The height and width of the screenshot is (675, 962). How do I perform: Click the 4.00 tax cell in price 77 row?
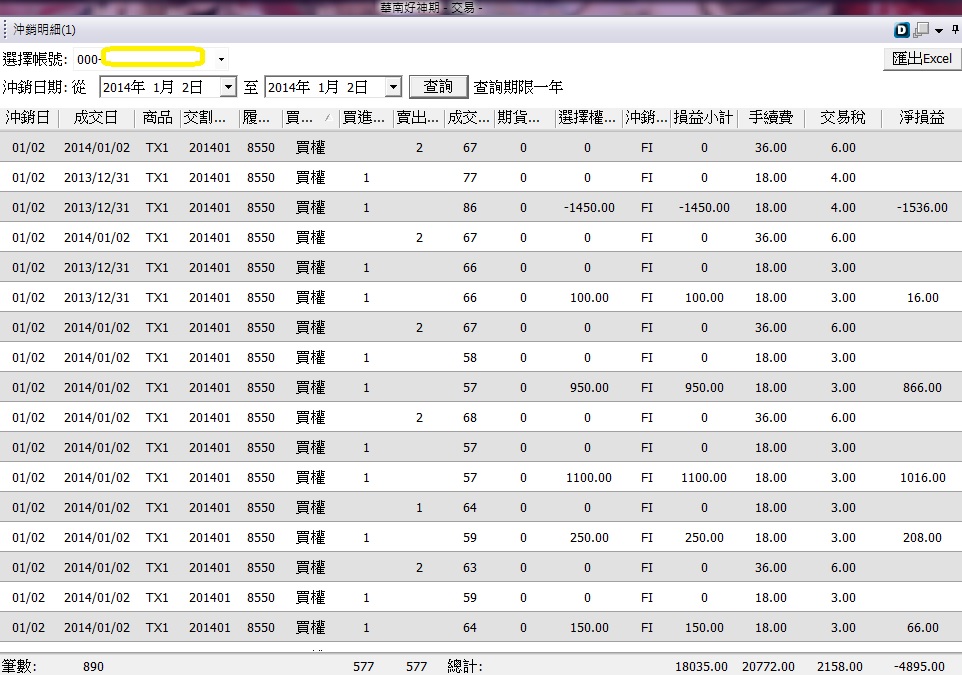tap(843, 178)
